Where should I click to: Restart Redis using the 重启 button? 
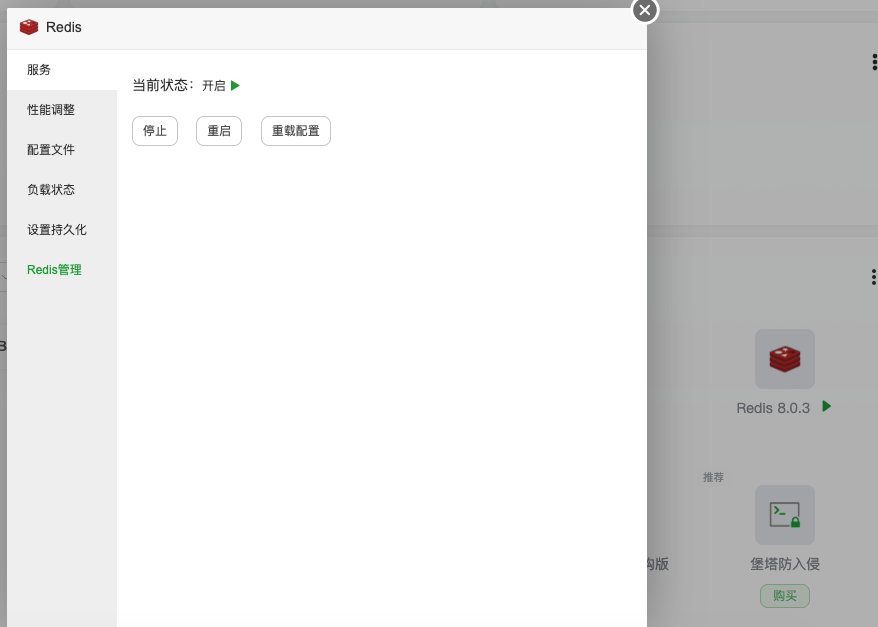point(218,130)
